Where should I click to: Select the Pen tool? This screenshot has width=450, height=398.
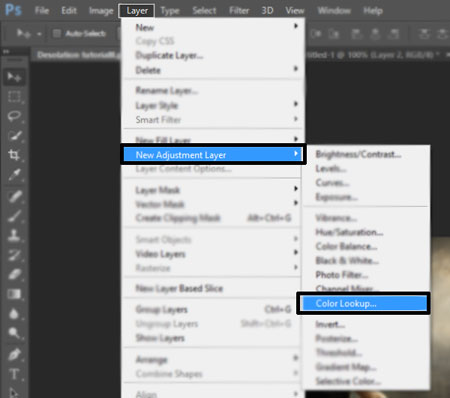[x=14, y=354]
